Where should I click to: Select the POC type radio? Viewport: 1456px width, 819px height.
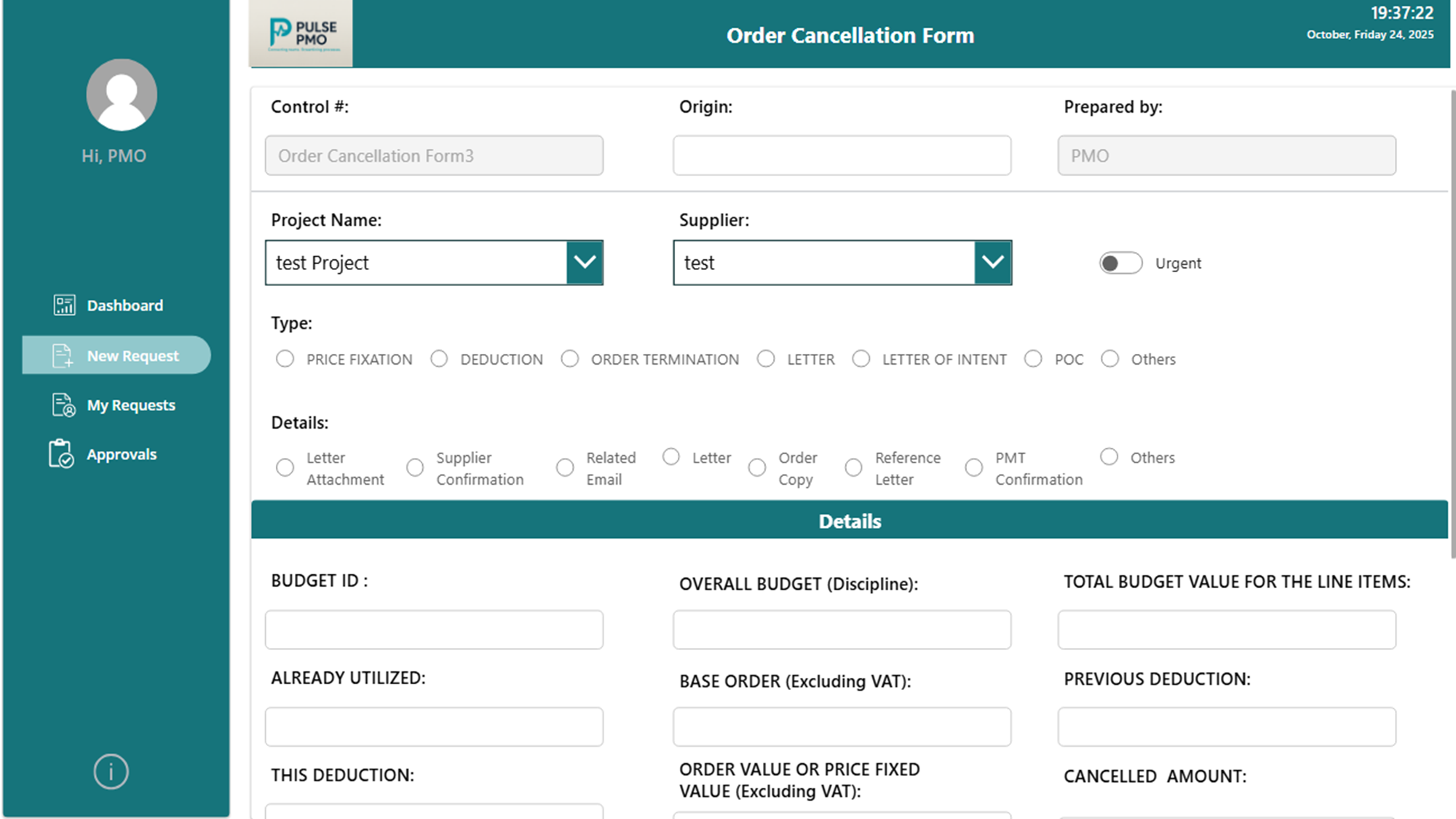pos(1033,359)
